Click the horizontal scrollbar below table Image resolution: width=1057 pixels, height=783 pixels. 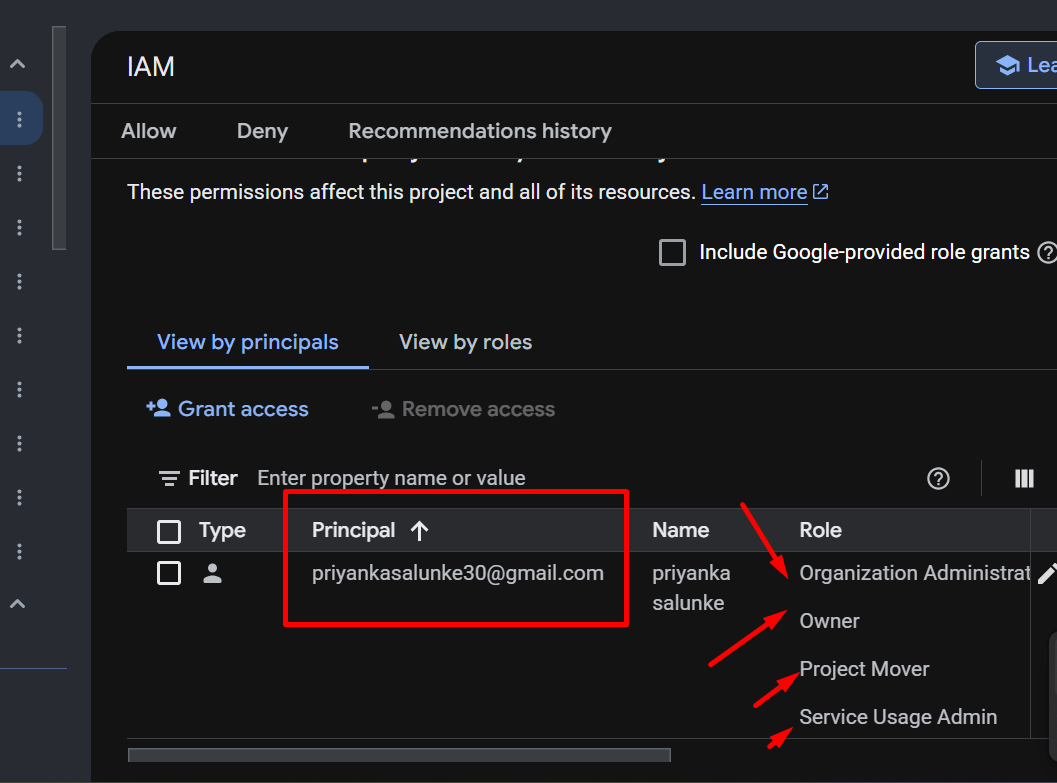coord(399,755)
